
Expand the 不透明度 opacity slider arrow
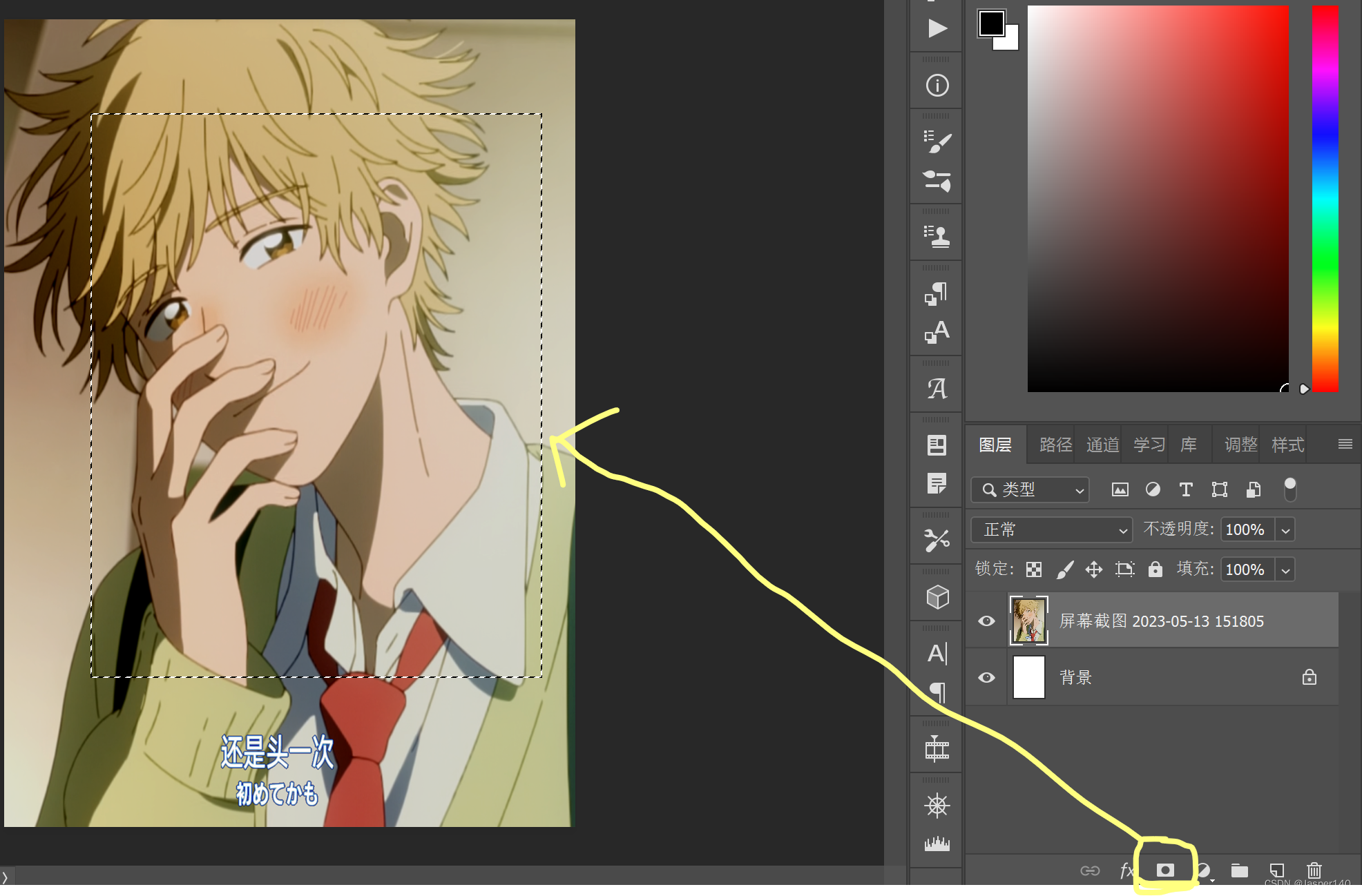1285,530
